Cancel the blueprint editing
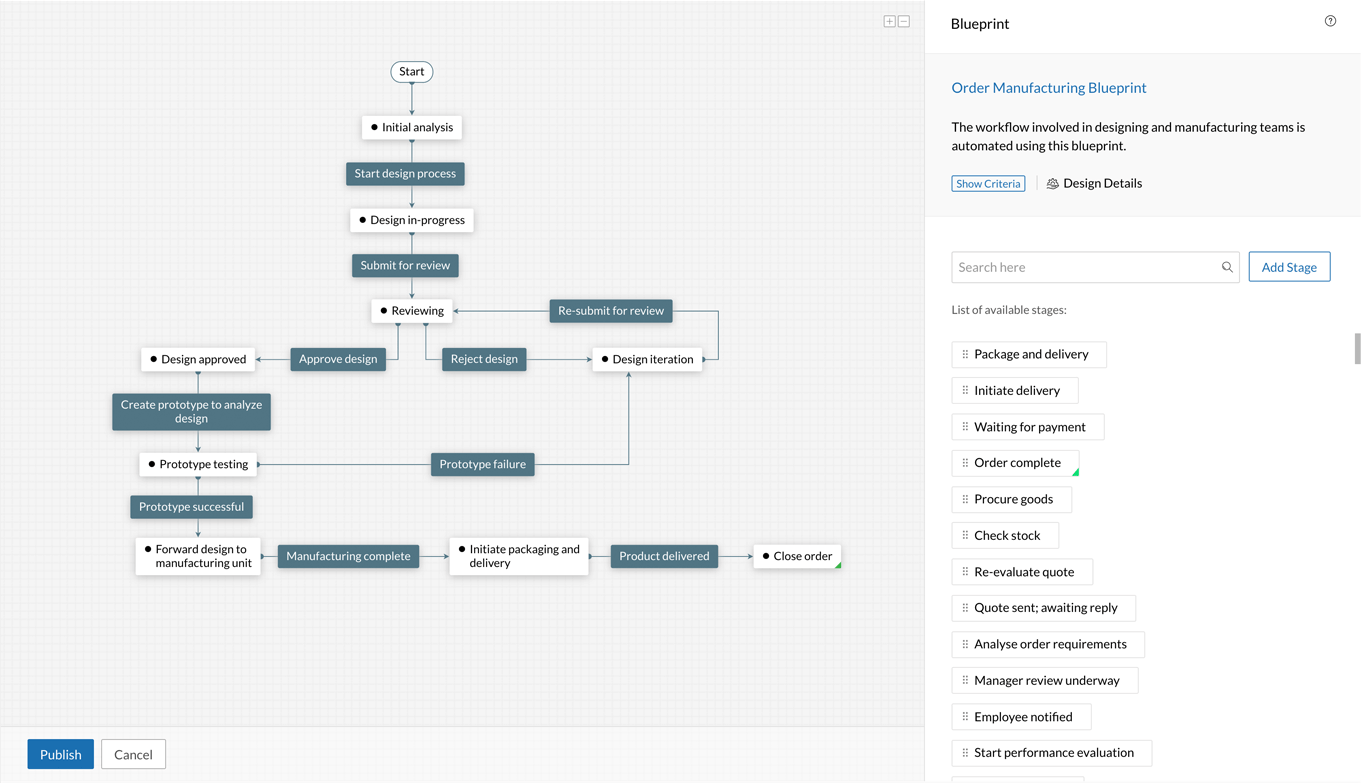 (x=133, y=754)
